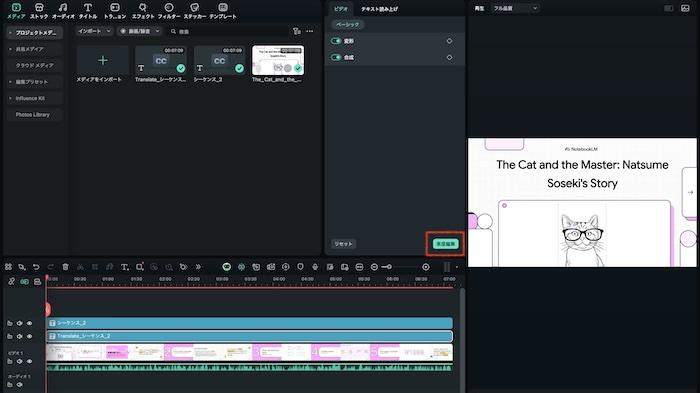Open the playback quality dropdown in preview
This screenshot has height=393, width=700.
tap(515, 8)
